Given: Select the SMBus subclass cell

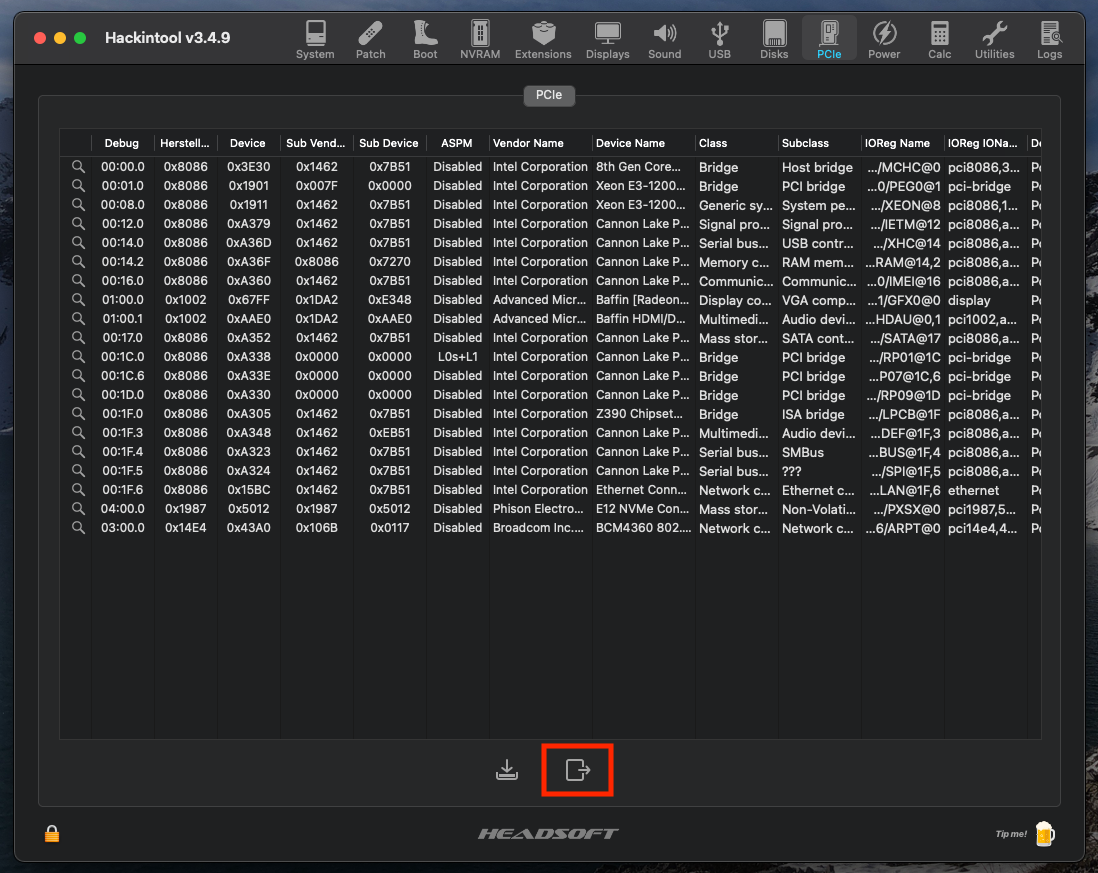Looking at the screenshot, I should (x=802, y=452).
